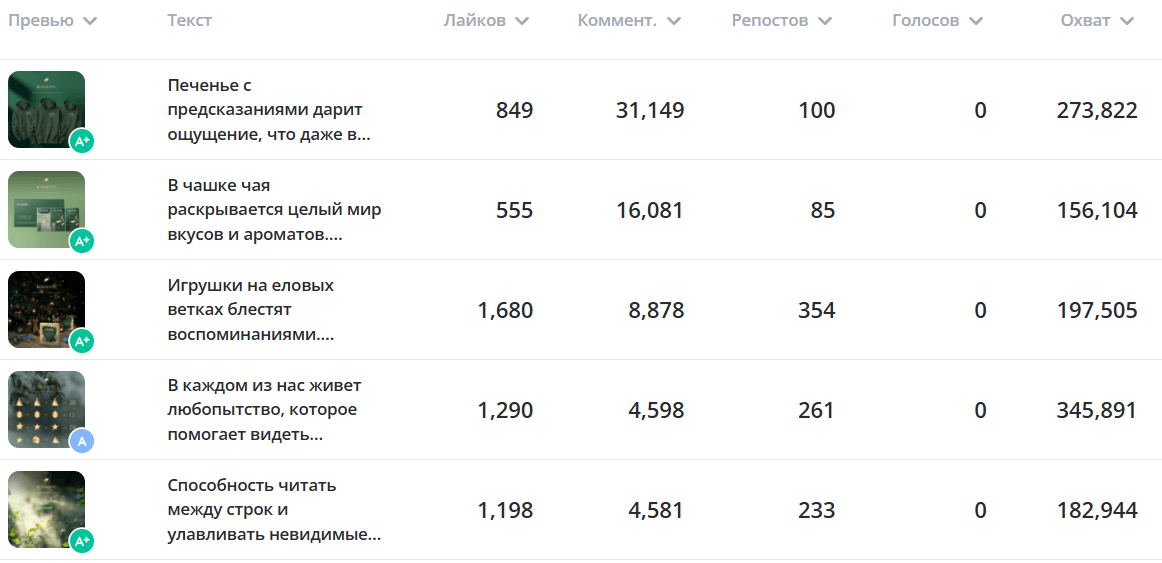The width and height of the screenshot is (1162, 563).
Task: Open the post text "В чашке чая раскрывается"
Action: click(x=274, y=210)
